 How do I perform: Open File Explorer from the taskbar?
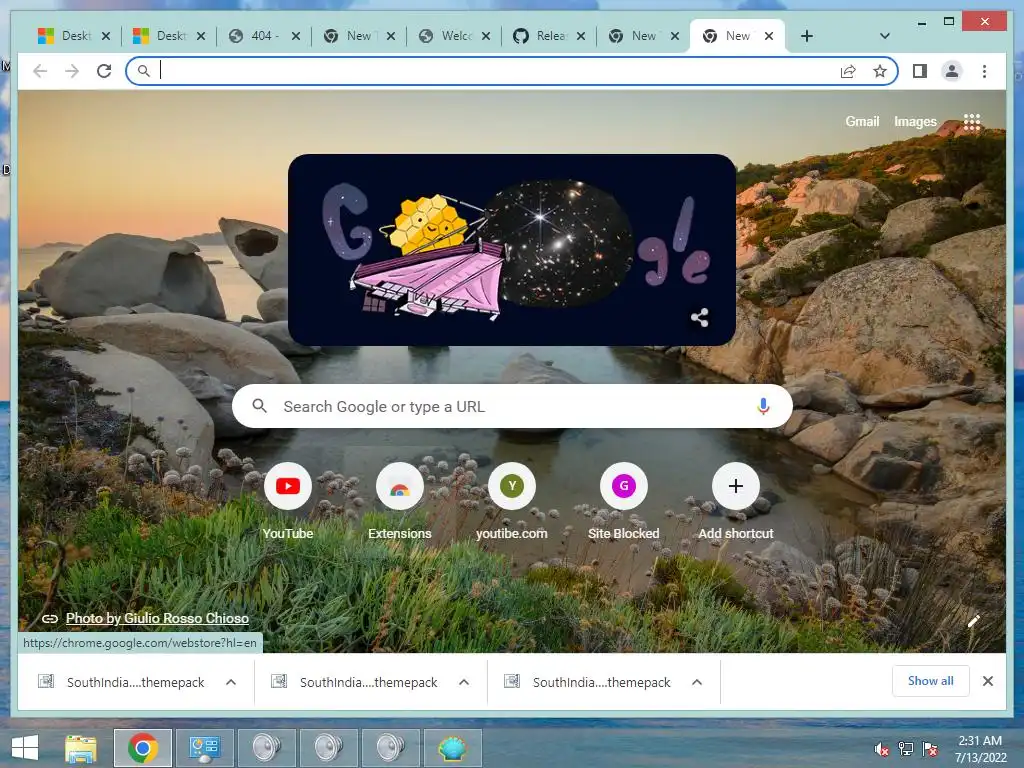pos(81,748)
